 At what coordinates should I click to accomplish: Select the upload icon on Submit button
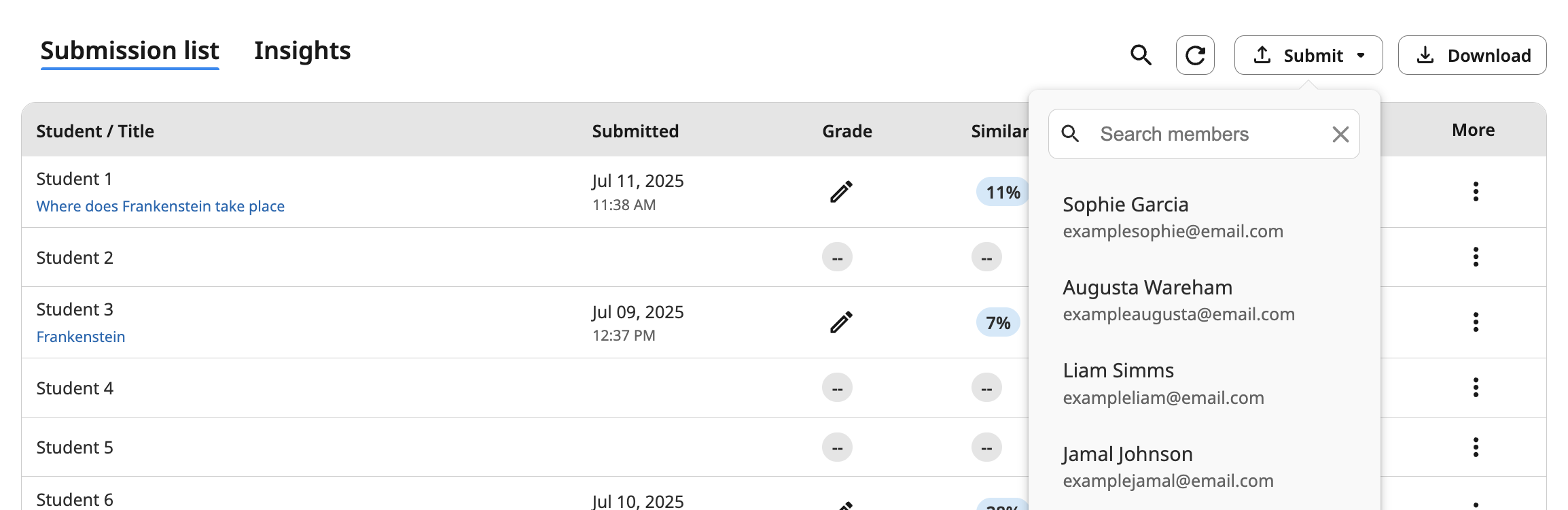click(x=1263, y=55)
